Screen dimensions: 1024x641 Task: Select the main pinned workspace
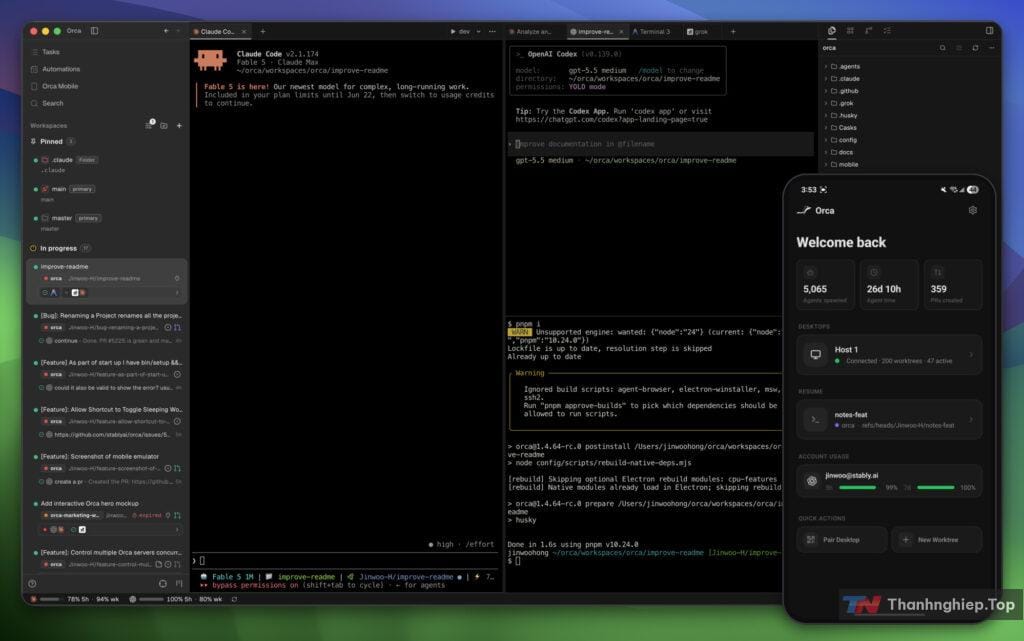coord(108,193)
